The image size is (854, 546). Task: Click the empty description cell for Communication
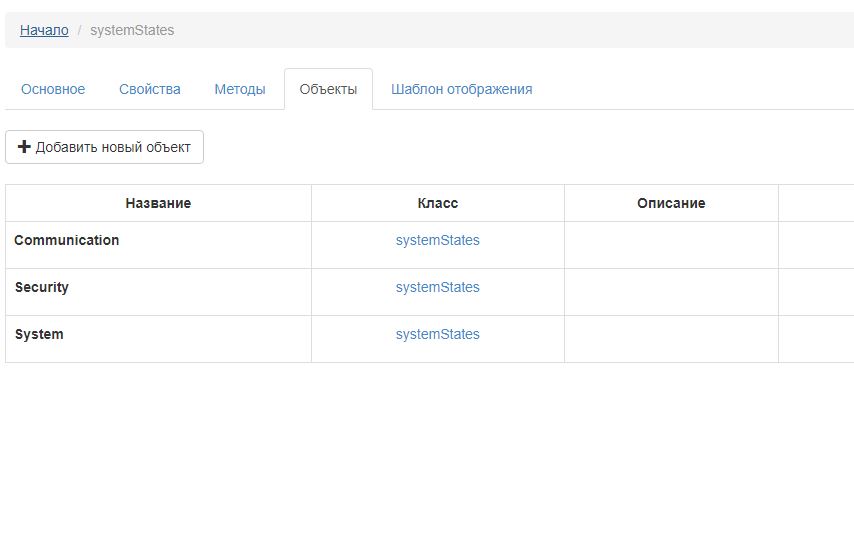pos(671,245)
